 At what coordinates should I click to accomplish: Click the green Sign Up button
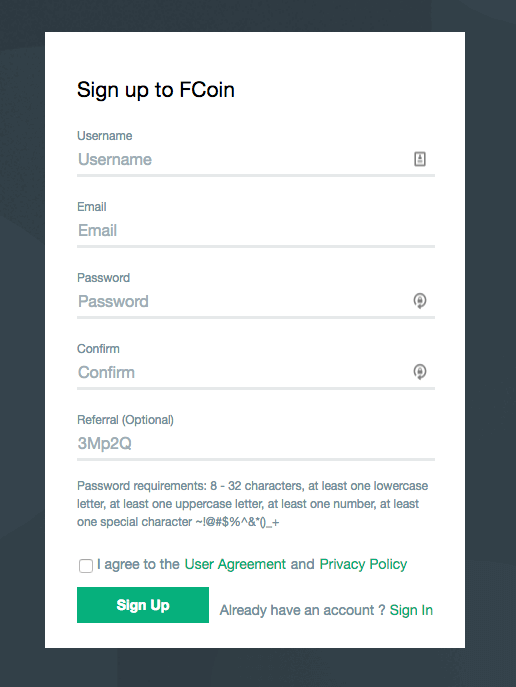tap(143, 605)
